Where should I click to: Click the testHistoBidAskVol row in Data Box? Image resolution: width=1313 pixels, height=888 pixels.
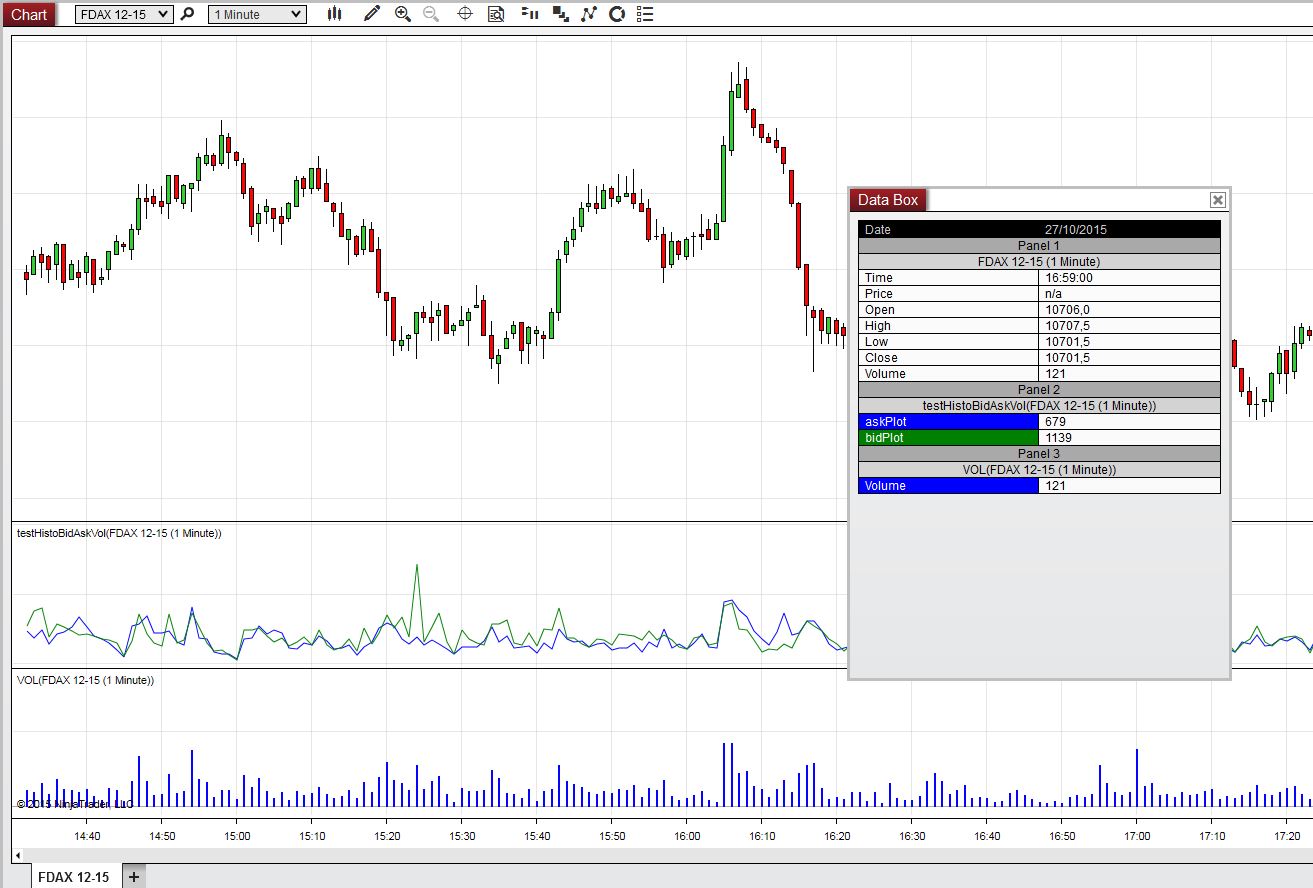[x=1039, y=406]
